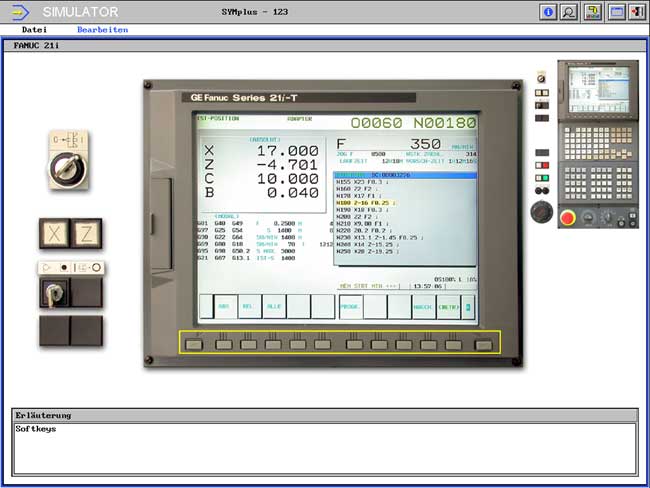This screenshot has width=650, height=488.
Task: Click the physical key beneath (BETR)
Action: pyautogui.click(x=453, y=345)
